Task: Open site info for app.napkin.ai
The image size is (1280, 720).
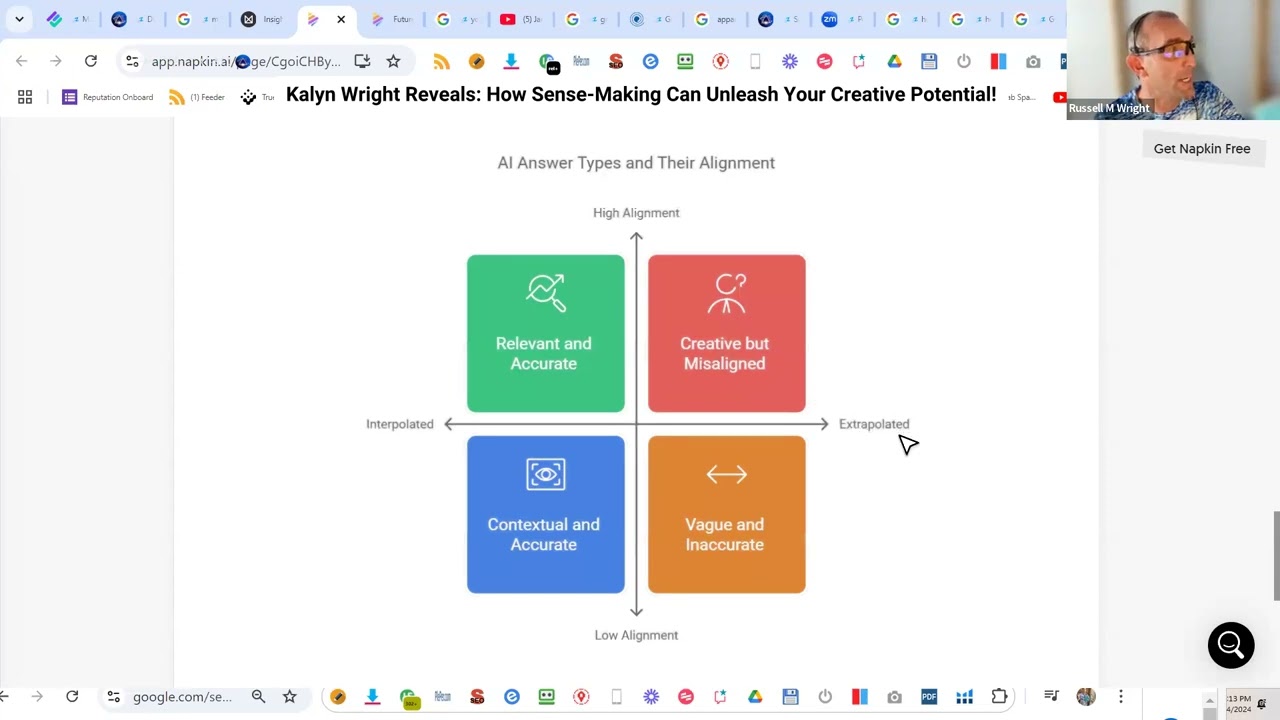Action: [132, 62]
